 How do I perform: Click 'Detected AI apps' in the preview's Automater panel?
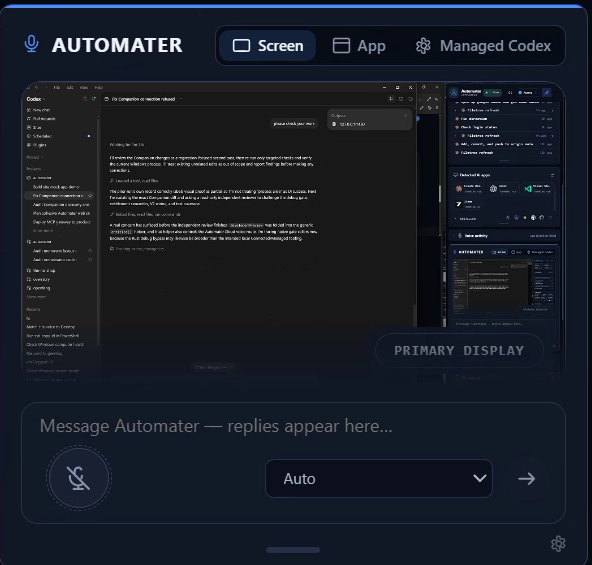475,175
